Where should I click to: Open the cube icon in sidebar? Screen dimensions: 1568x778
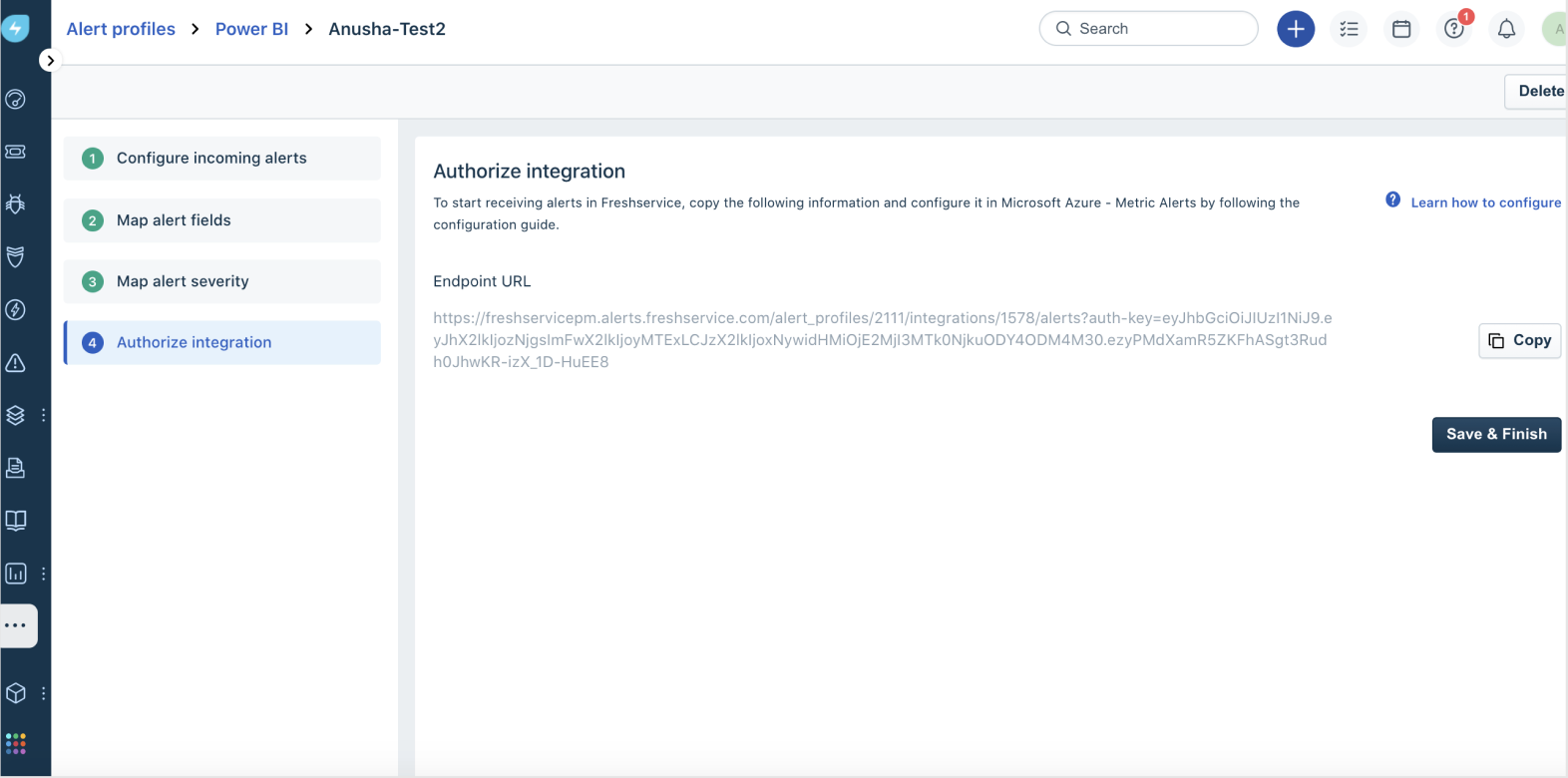coord(16,693)
